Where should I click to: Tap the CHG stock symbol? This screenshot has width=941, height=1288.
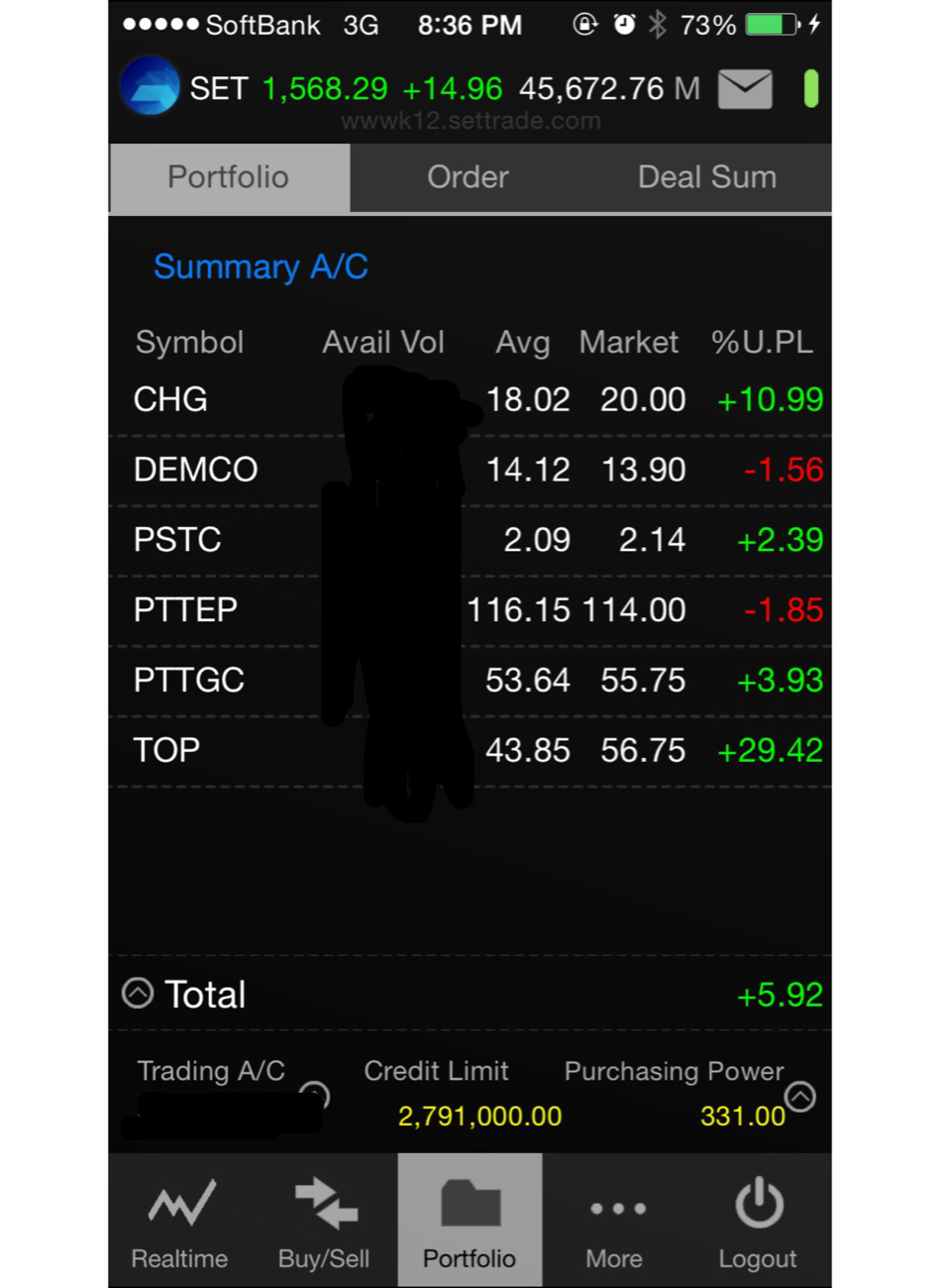click(x=170, y=399)
